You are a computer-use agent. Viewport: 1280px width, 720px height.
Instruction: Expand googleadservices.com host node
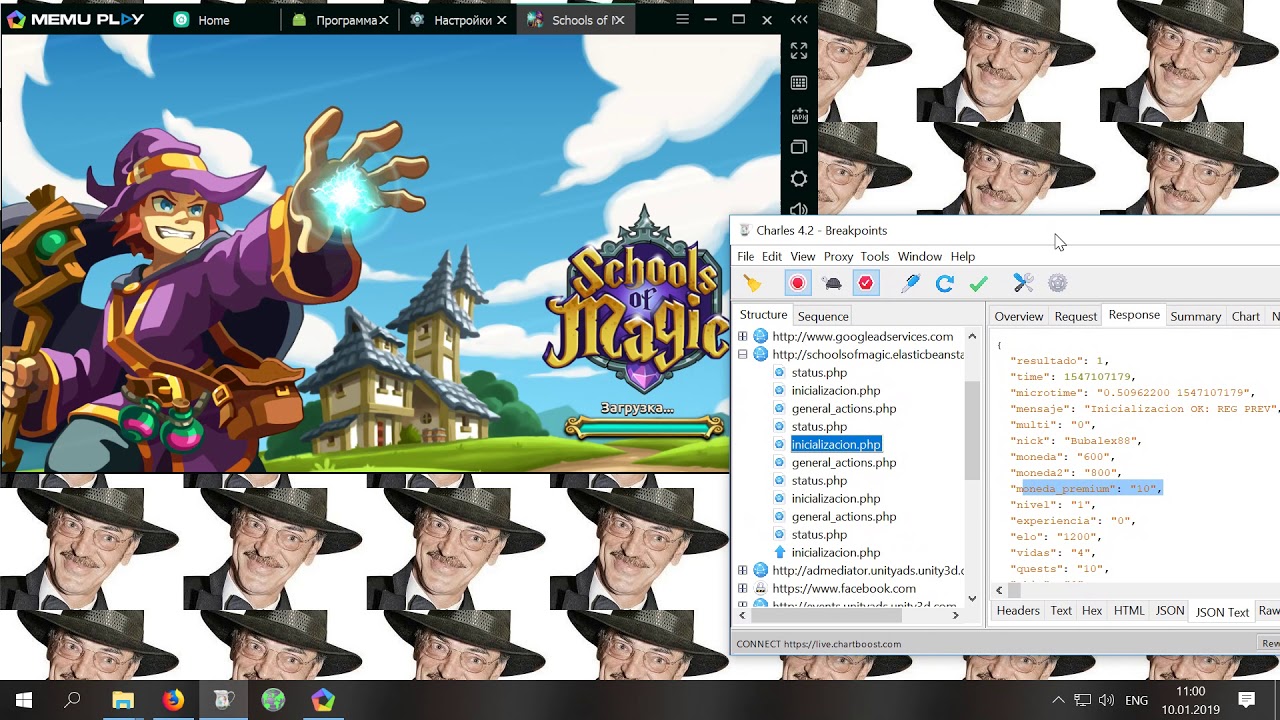point(743,336)
